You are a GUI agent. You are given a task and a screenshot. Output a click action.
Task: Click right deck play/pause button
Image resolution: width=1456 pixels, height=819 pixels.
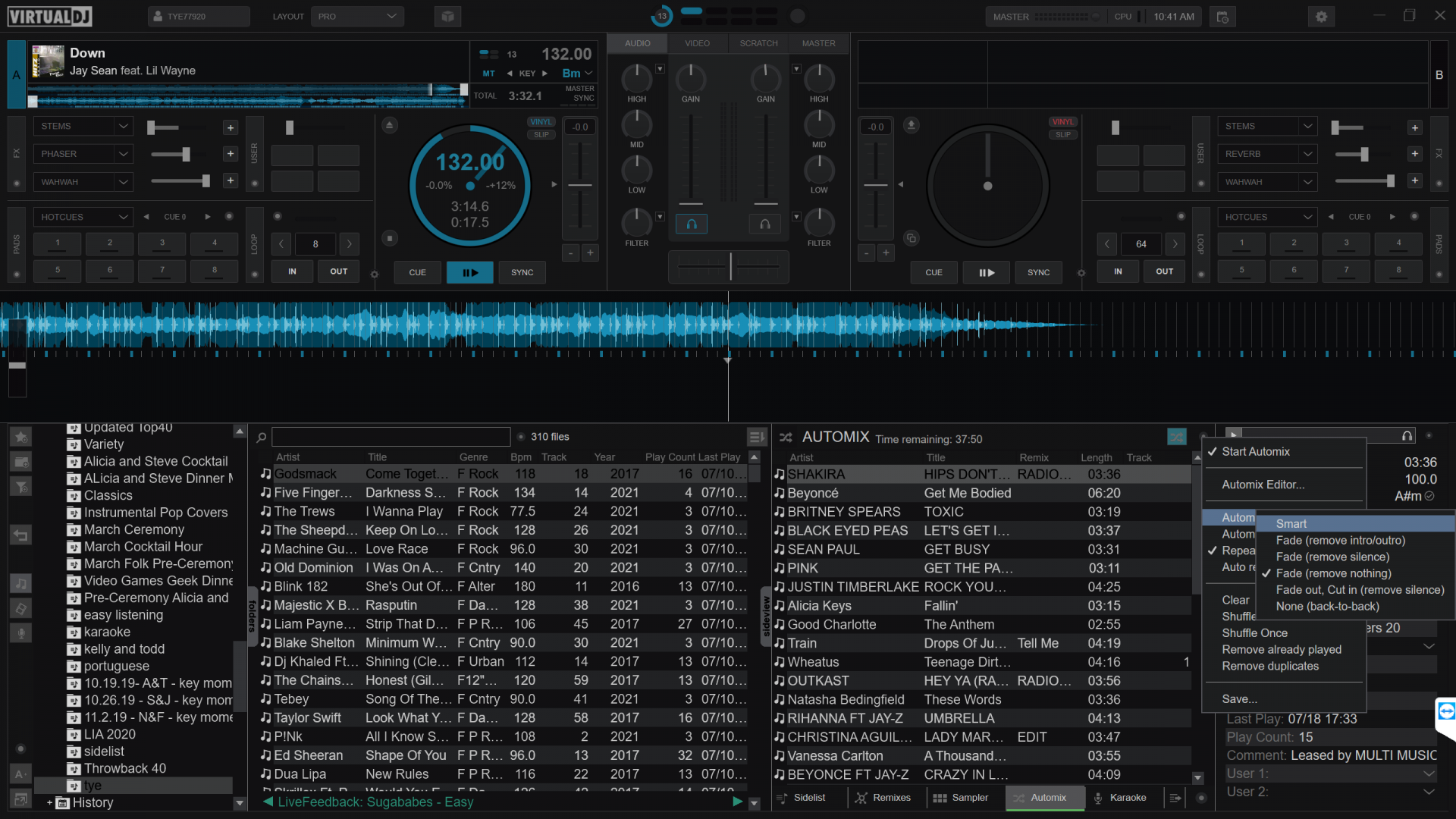986,272
